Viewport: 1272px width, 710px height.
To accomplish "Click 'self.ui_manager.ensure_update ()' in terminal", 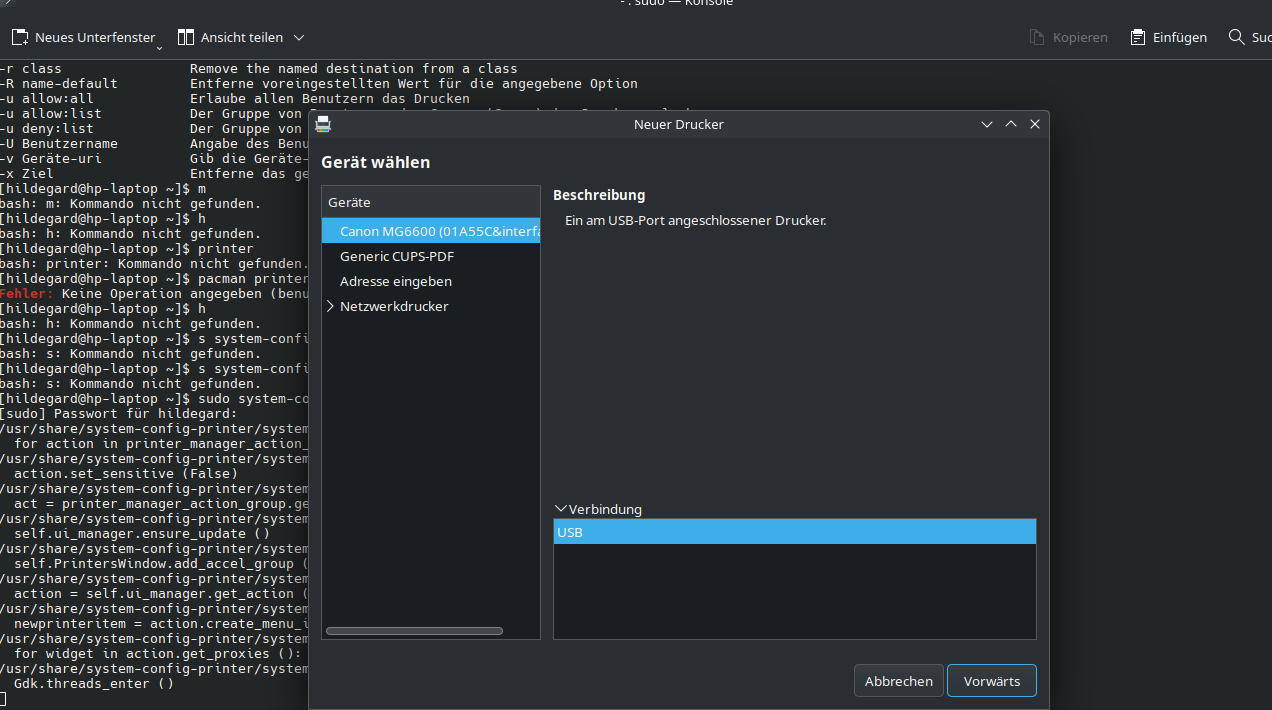I will click(142, 534).
